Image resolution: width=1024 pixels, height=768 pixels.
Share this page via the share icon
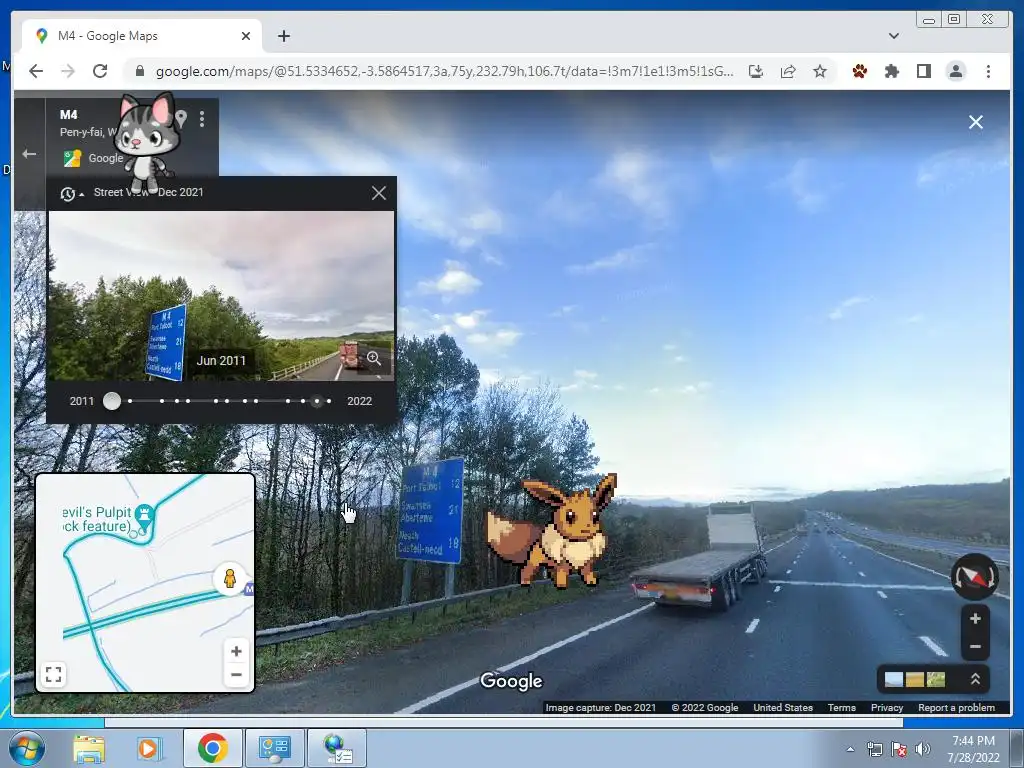[x=788, y=71]
